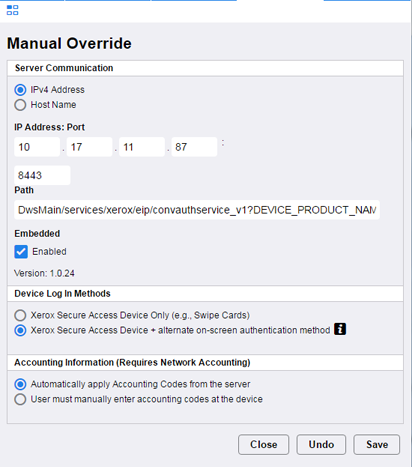Image resolution: width=412 pixels, height=467 pixels.
Task: Click the Close button
Action: pyautogui.click(x=263, y=444)
